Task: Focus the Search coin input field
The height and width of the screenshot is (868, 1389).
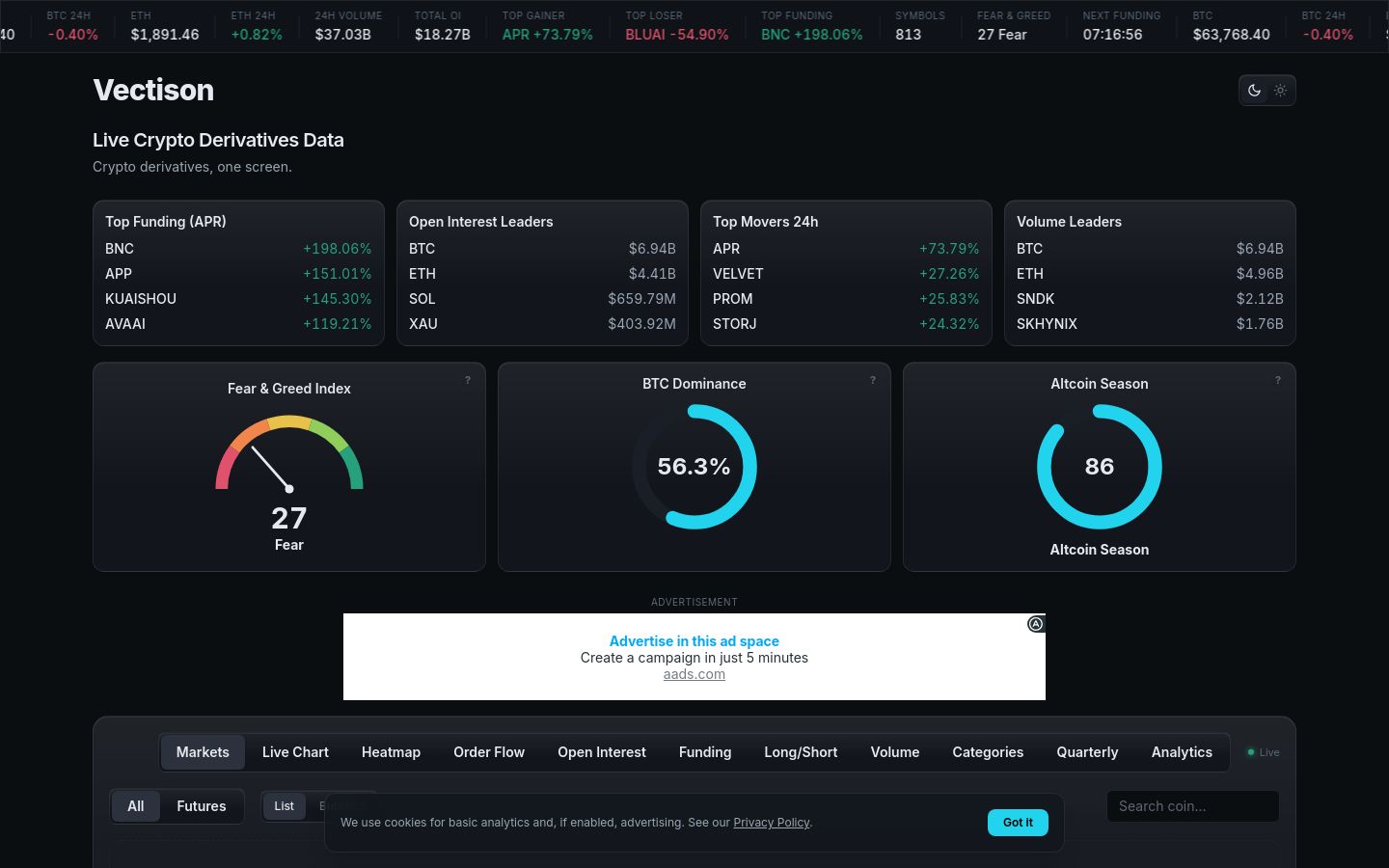Action: 1193,806
